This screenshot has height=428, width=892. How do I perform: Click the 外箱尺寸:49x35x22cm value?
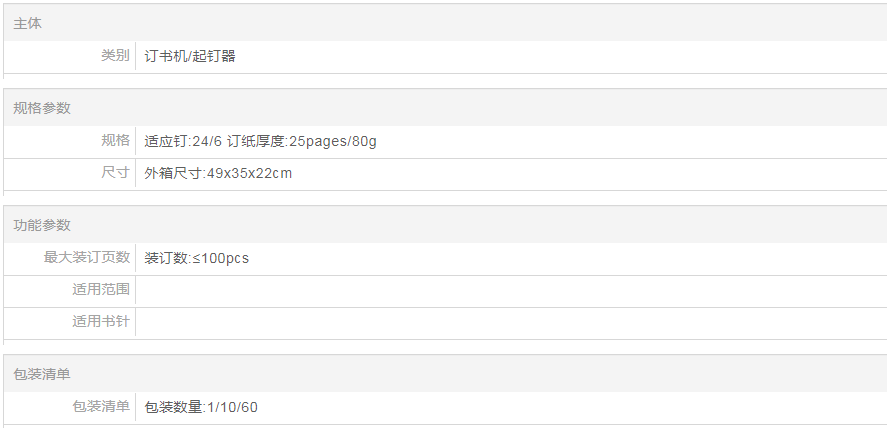(x=218, y=173)
